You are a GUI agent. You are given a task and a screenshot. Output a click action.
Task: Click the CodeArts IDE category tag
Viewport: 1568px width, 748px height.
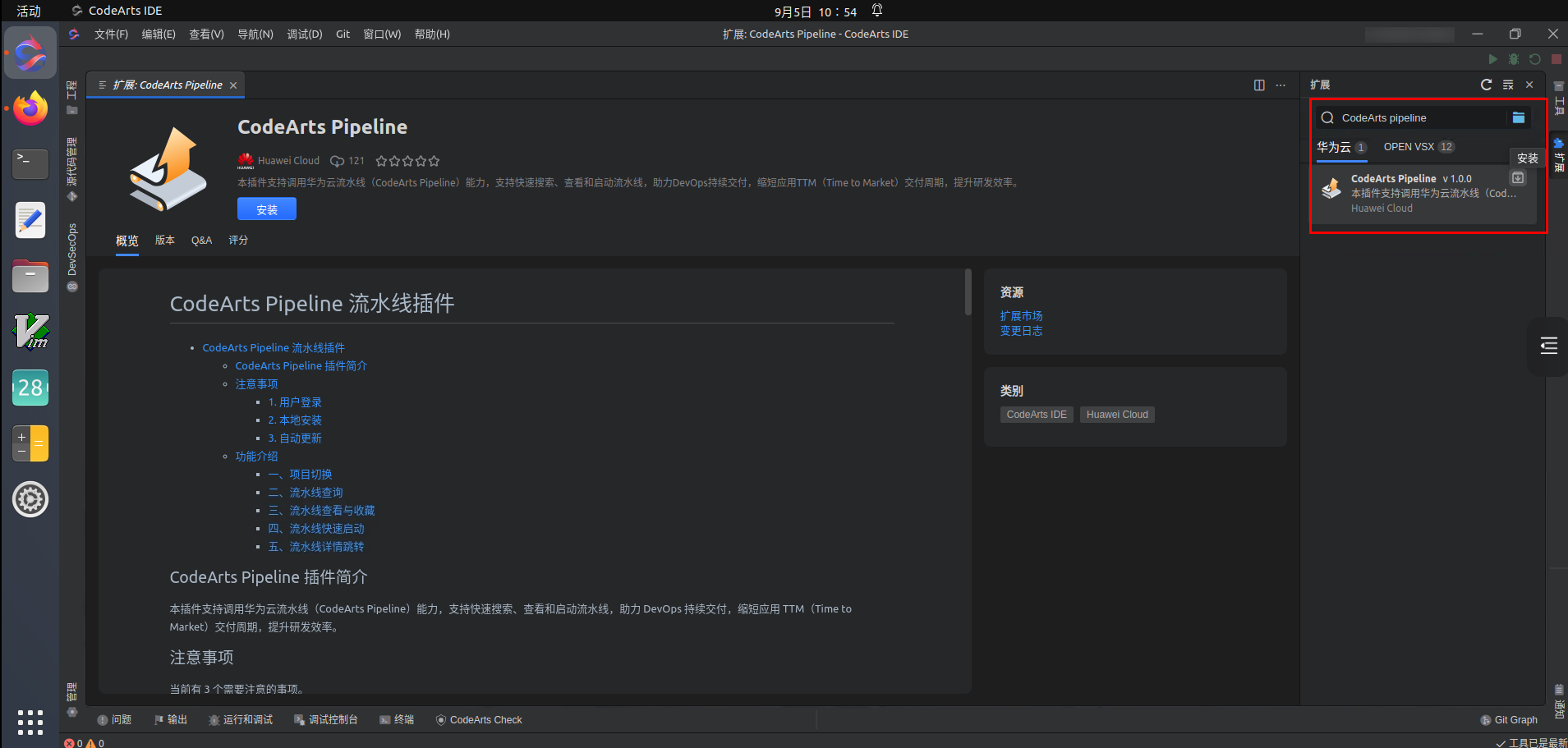tap(1037, 415)
